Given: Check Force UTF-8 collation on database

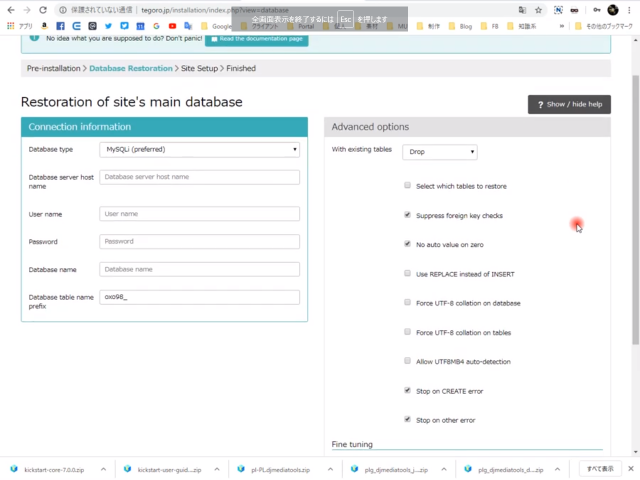Looking at the screenshot, I should tap(407, 302).
